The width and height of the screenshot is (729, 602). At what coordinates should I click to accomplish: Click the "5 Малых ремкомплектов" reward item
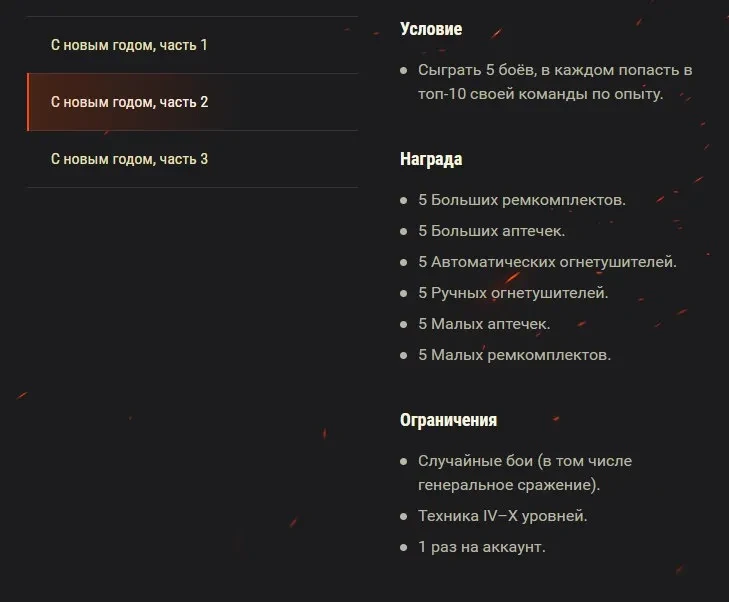[514, 355]
